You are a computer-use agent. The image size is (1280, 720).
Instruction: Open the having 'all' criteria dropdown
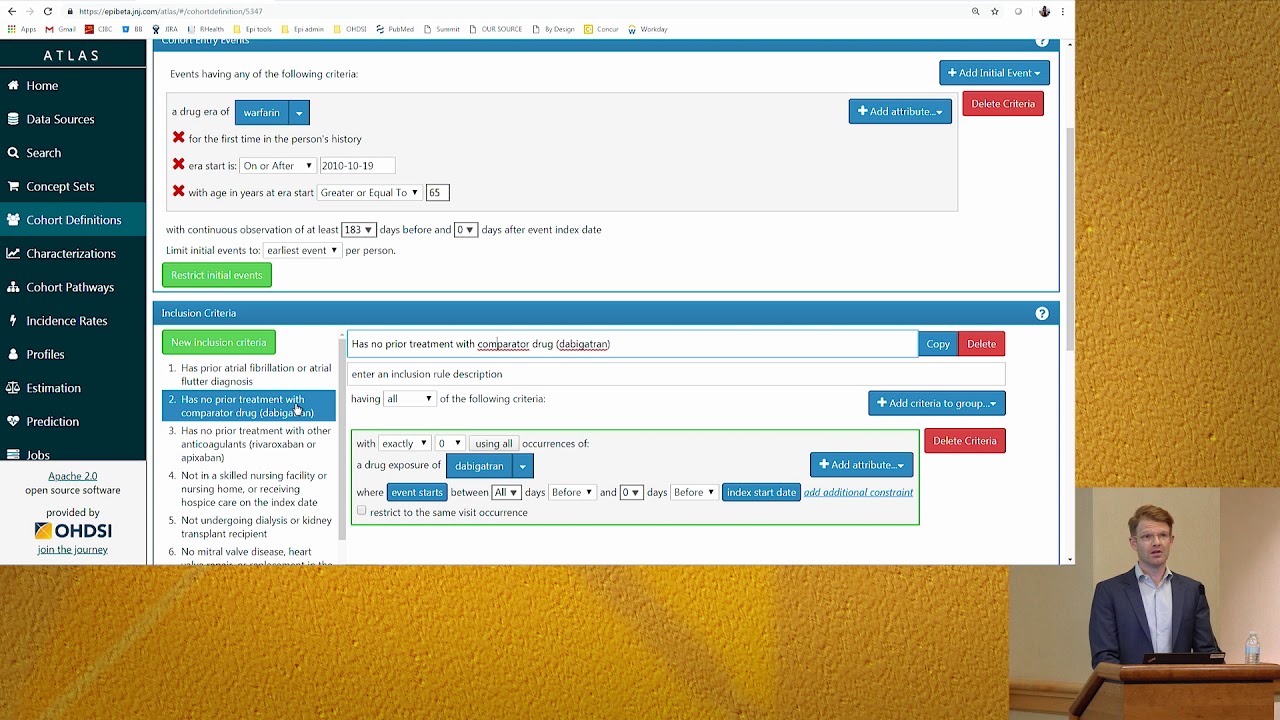click(x=409, y=399)
